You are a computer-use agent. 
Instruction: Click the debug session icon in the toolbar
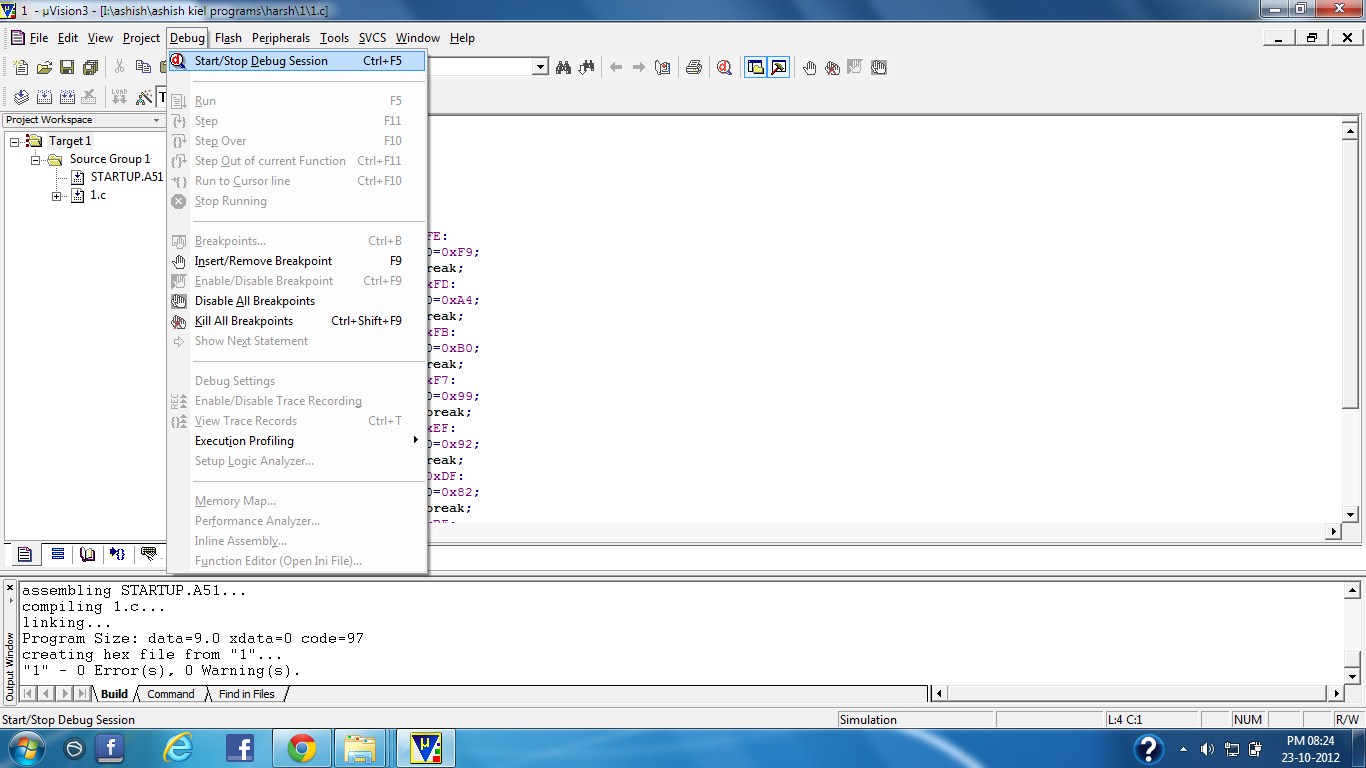pyautogui.click(x=724, y=67)
